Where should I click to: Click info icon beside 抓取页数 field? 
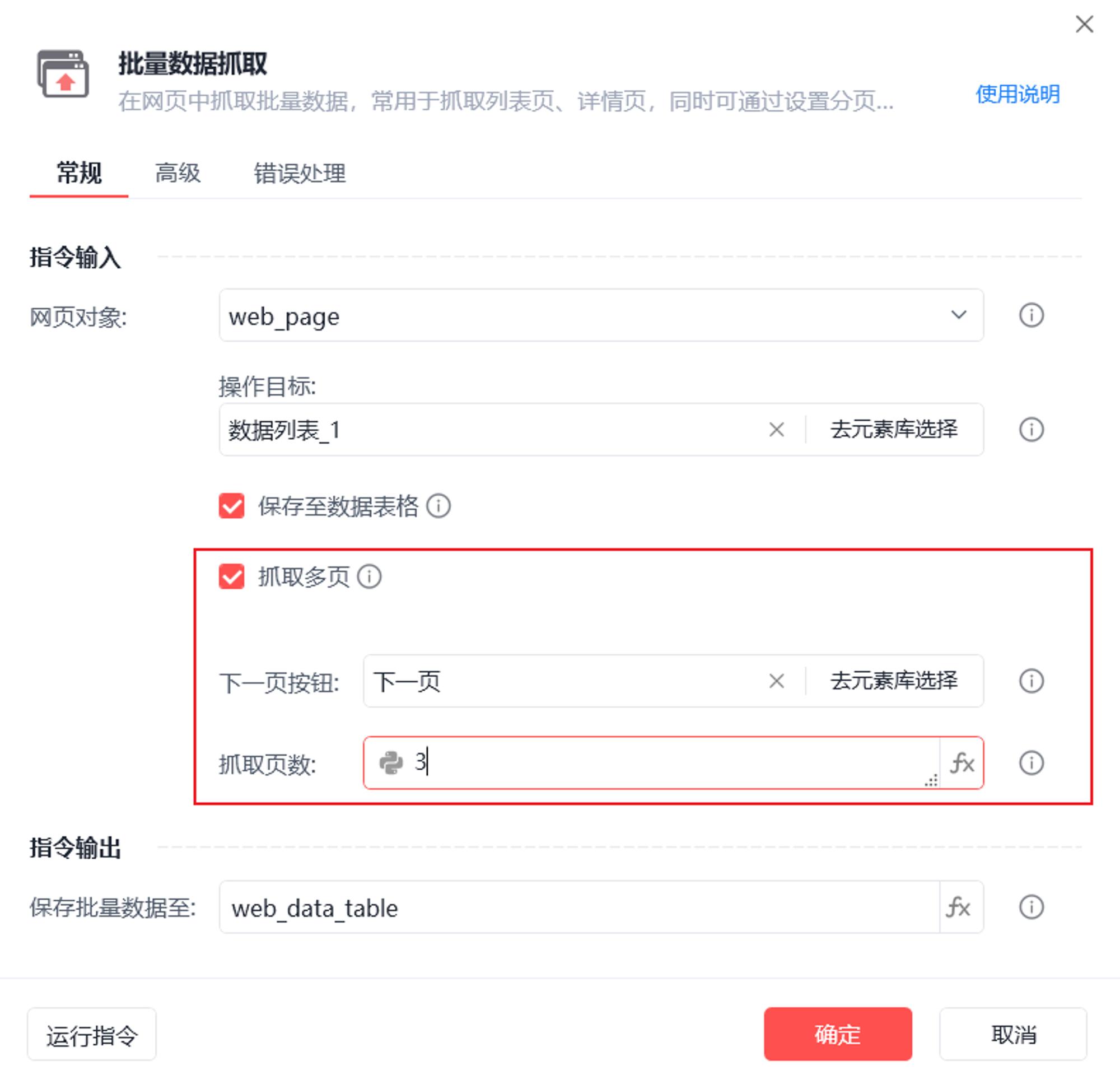click(1031, 762)
